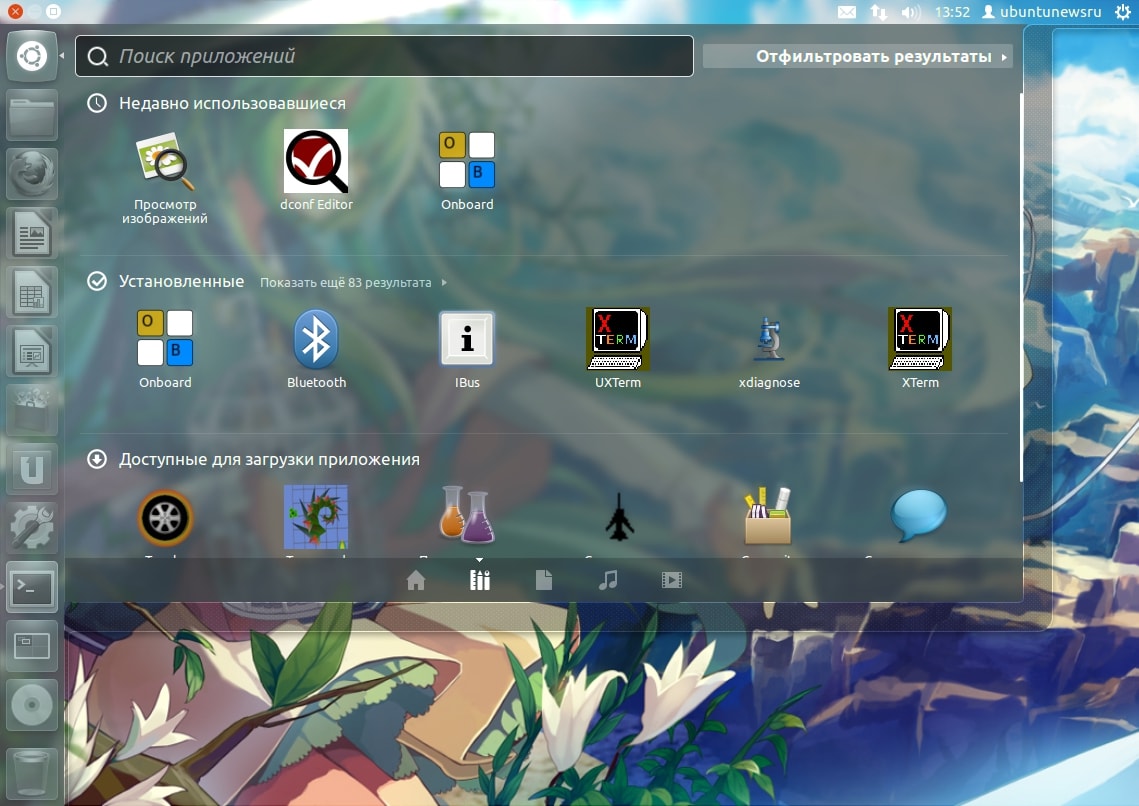This screenshot has height=806, width=1139.
Task: Open System Settings from launcher
Action: tap(32, 528)
